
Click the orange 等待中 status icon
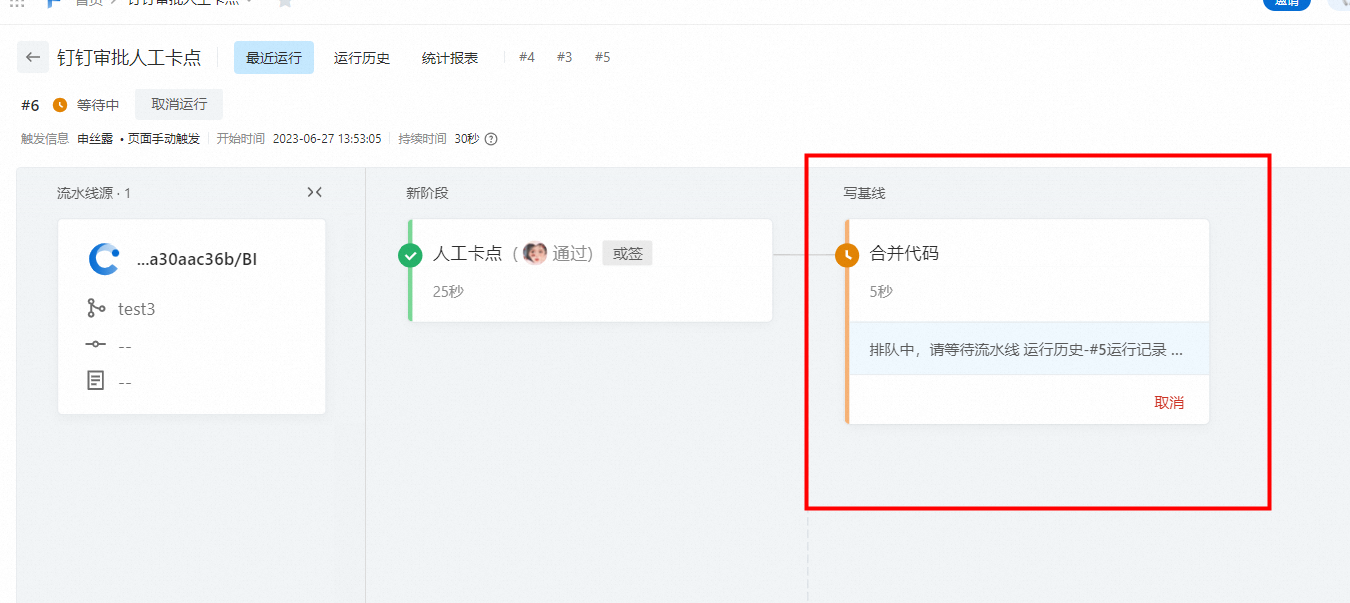tap(60, 105)
